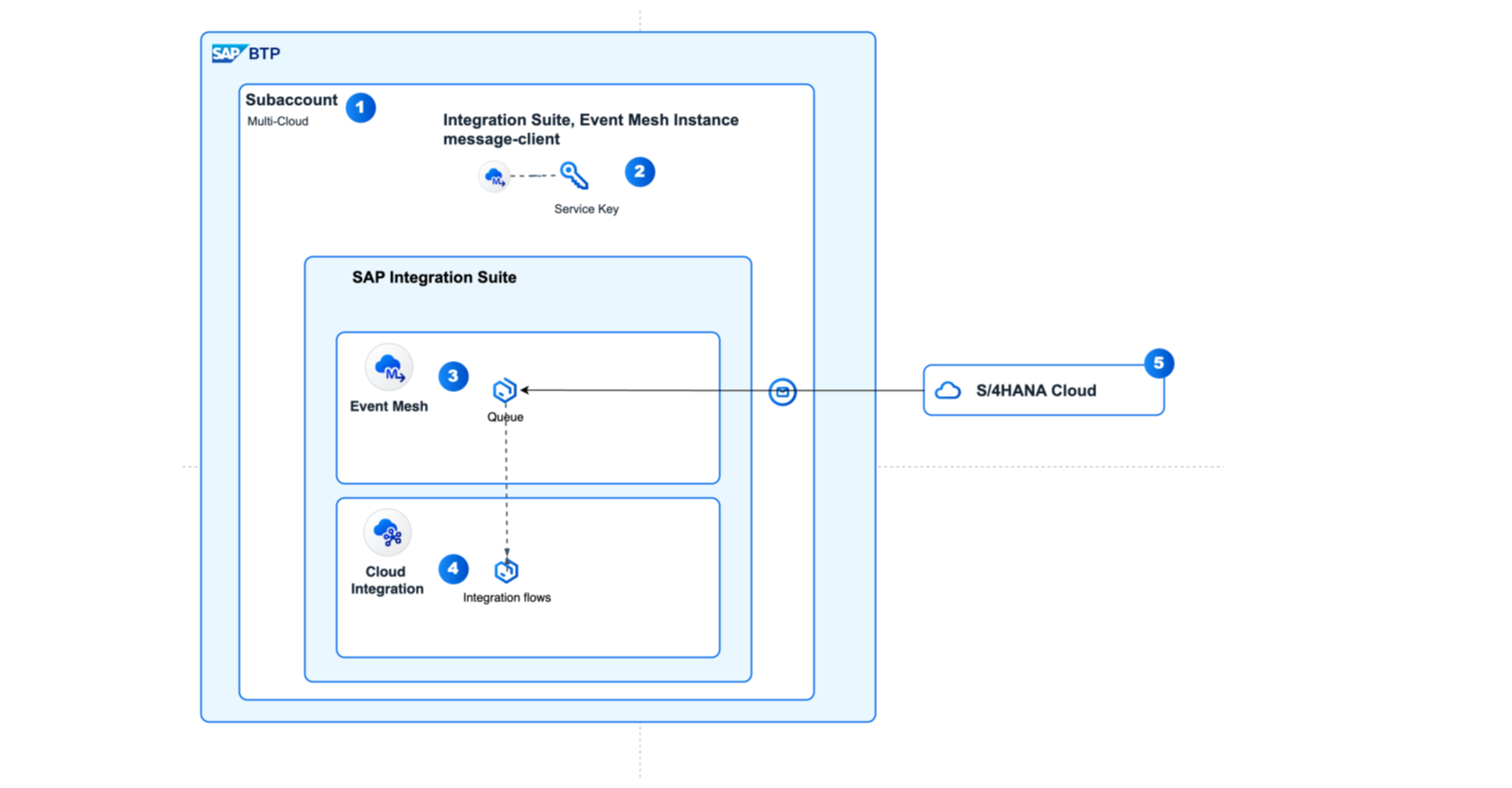This screenshot has width=1512, height=788.
Task: Click the message-client text
Action: pyautogui.click(x=501, y=140)
